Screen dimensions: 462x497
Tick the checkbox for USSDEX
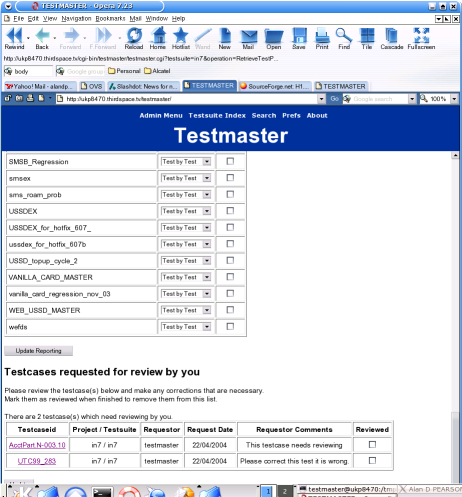coord(230,211)
